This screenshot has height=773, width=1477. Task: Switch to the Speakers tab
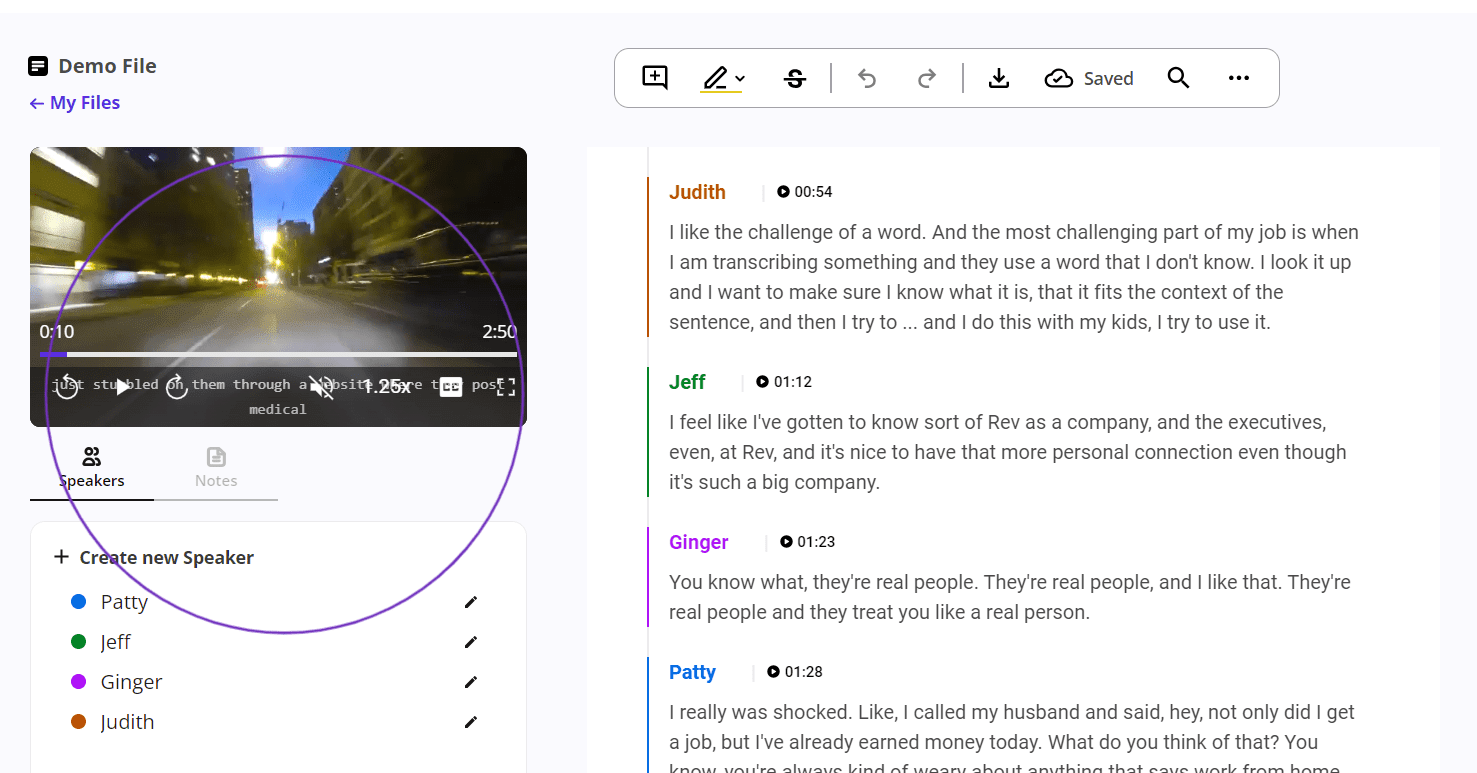pos(91,467)
